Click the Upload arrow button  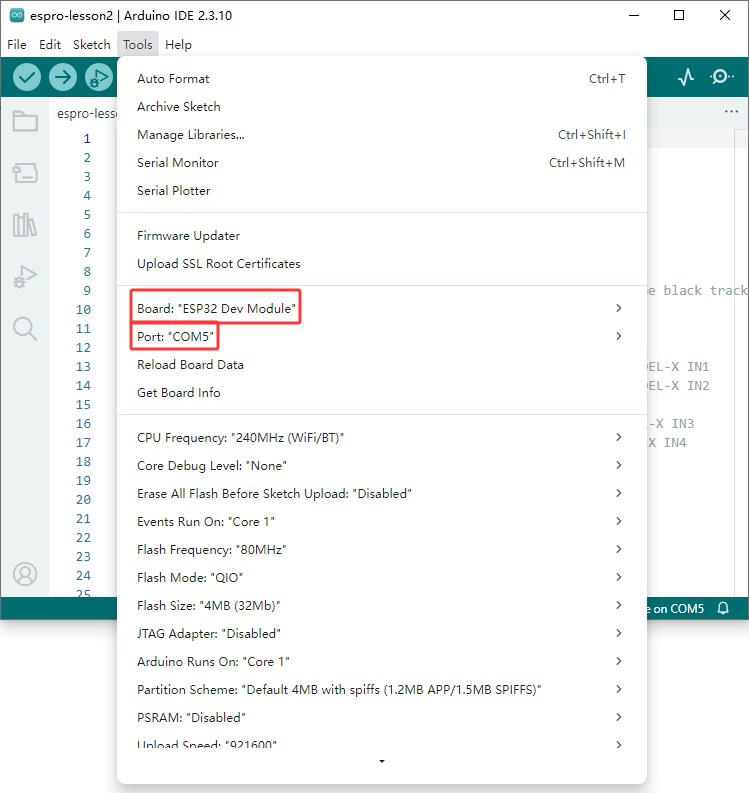[x=63, y=77]
